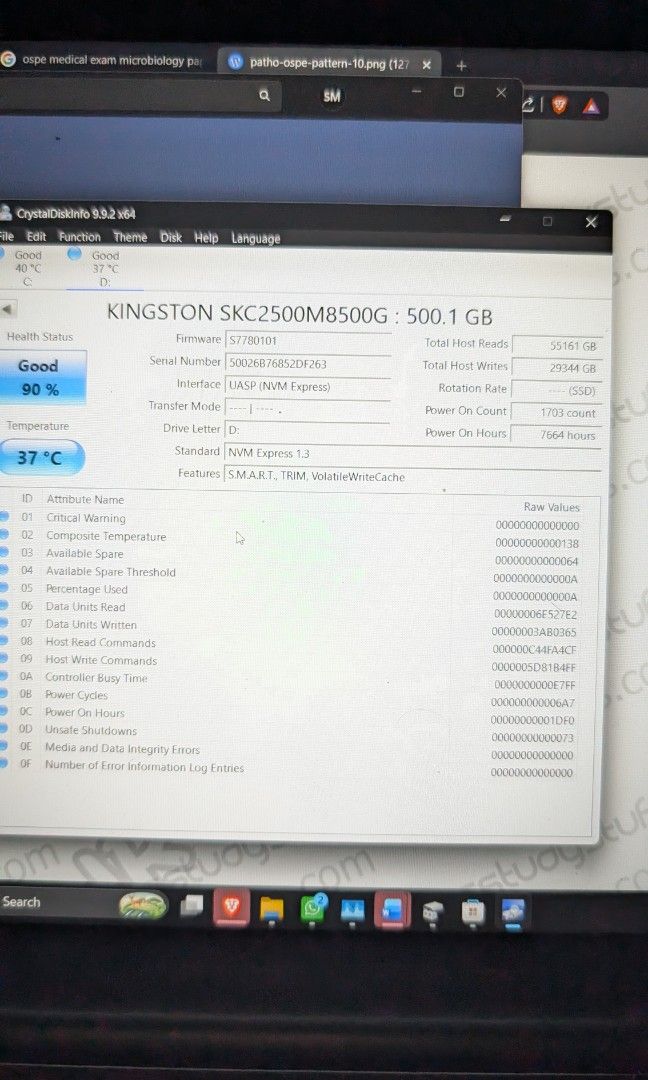This screenshot has width=648, height=1080.
Task: Click the 37 °C temperature indicator
Action: click(40, 457)
